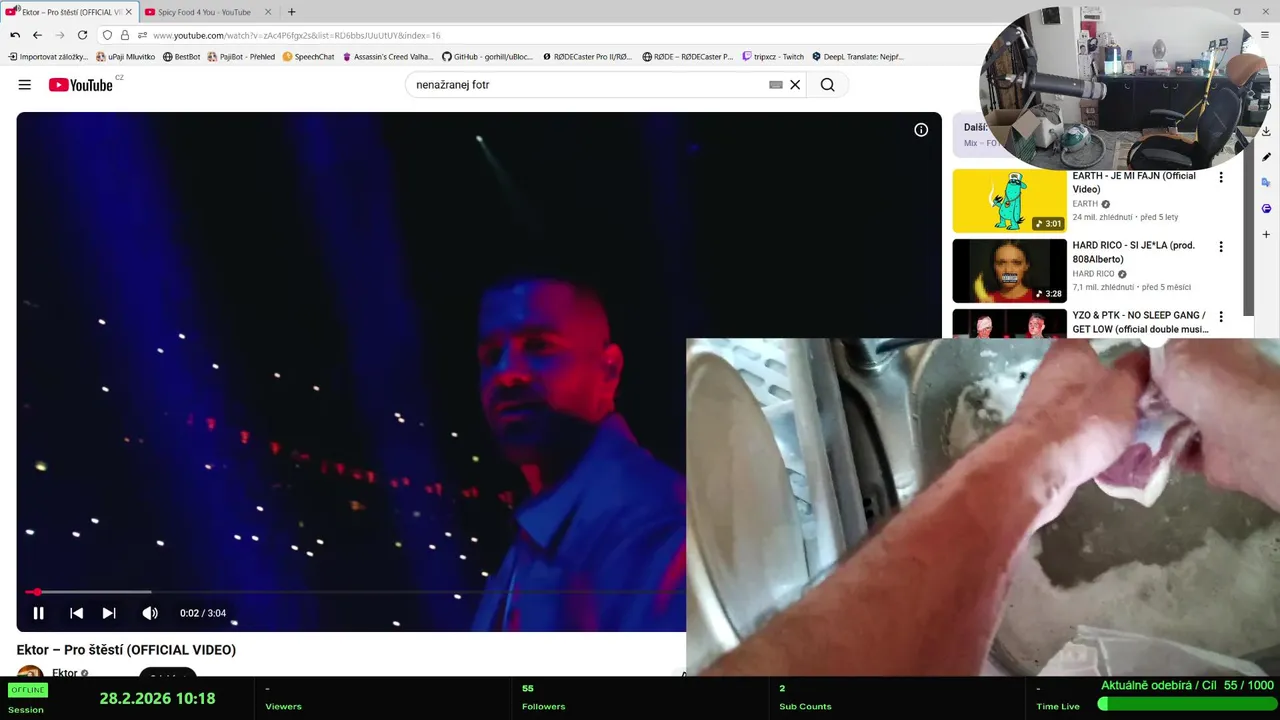Click the Sub Counts value 2
1280x720 pixels.
[782, 688]
